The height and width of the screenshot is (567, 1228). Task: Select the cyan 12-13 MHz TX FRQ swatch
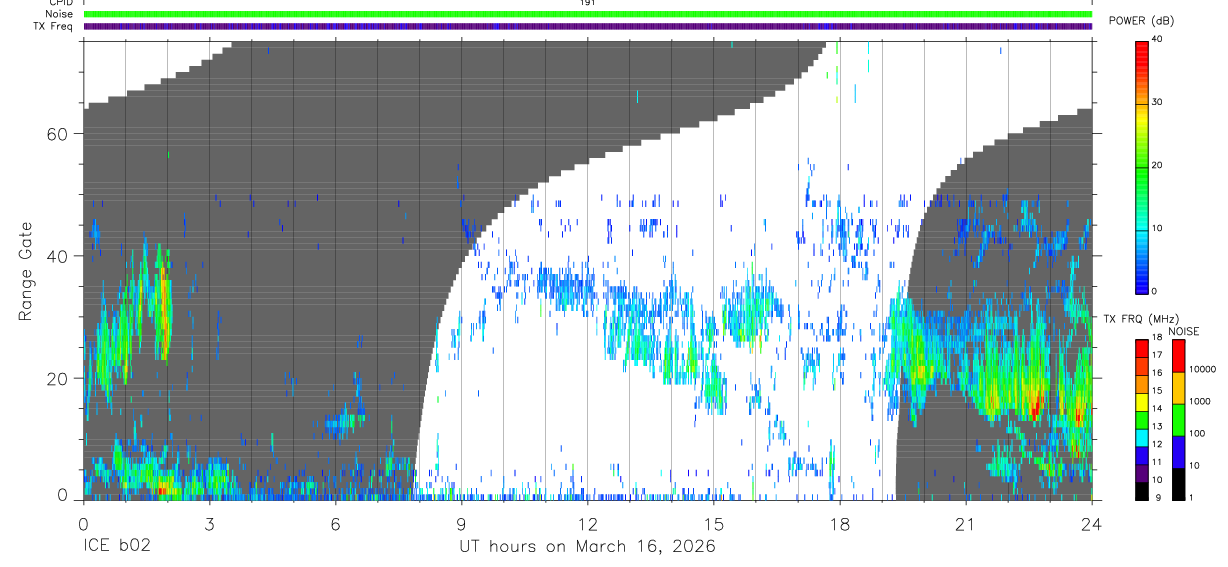(x=1142, y=437)
